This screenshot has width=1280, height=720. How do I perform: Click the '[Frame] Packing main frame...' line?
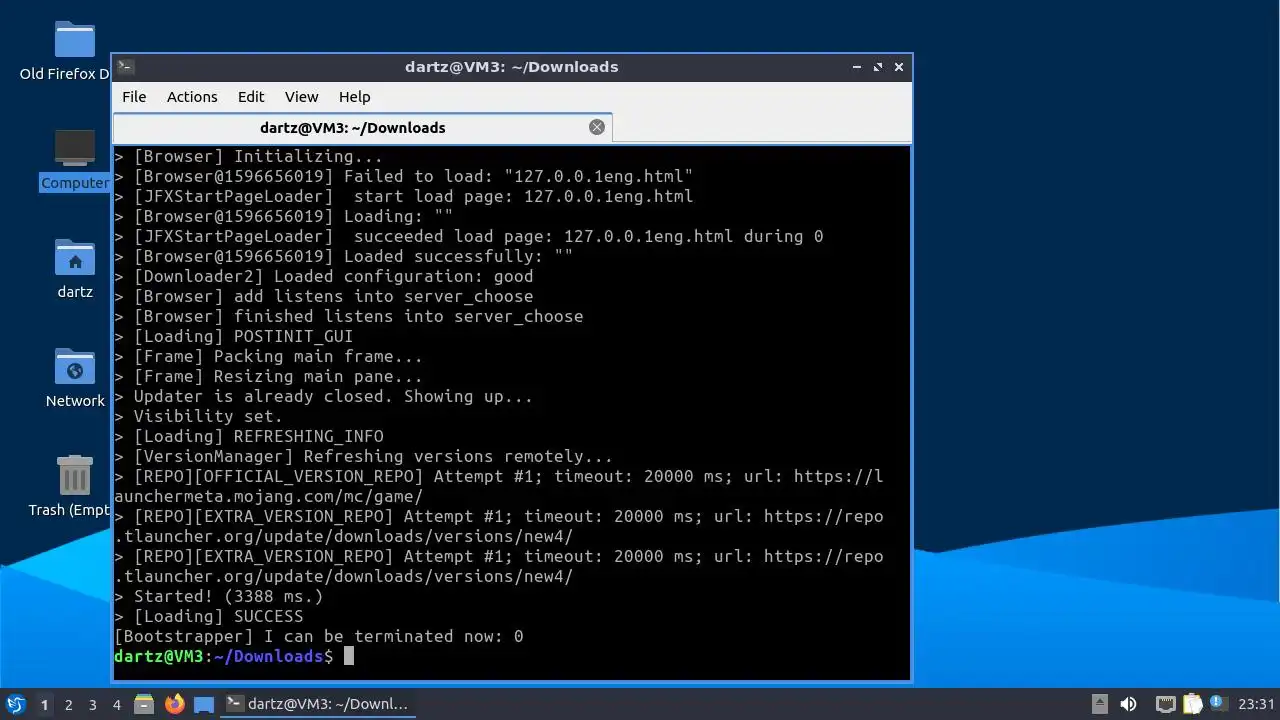tap(268, 356)
